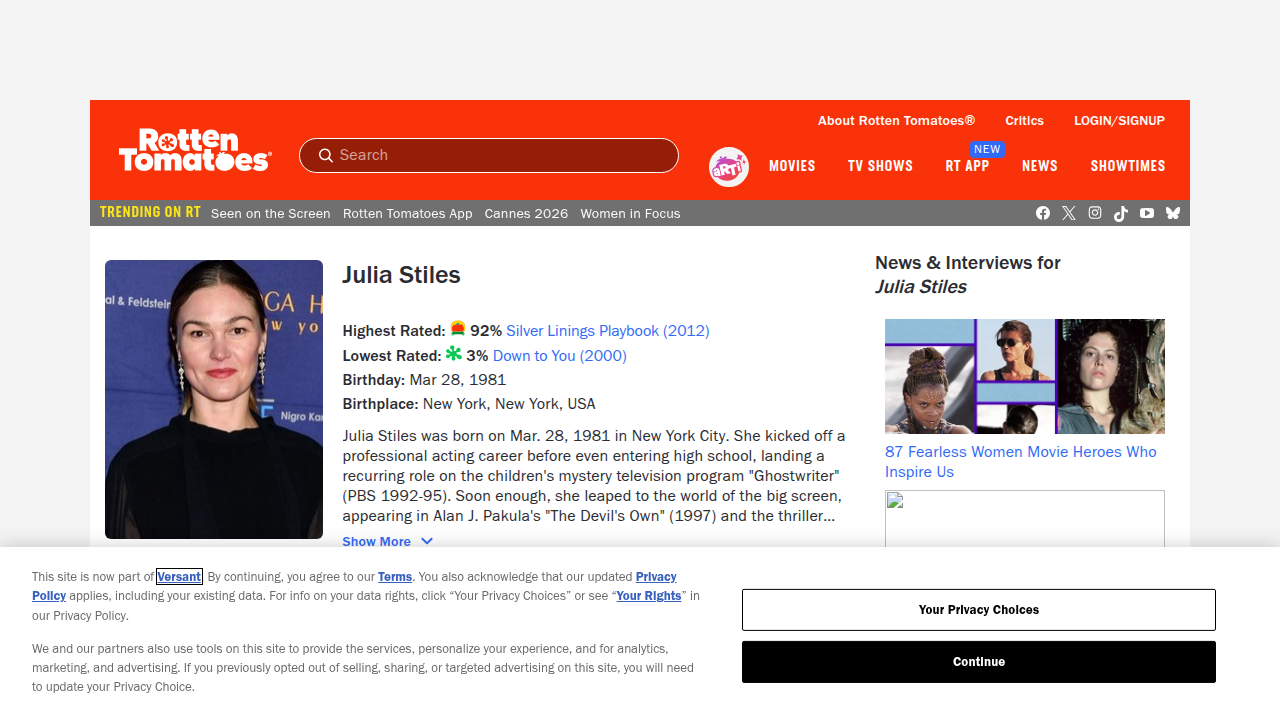This screenshot has width=1280, height=720.
Task: Open the Bluesky butterfly icon
Action: (1173, 213)
